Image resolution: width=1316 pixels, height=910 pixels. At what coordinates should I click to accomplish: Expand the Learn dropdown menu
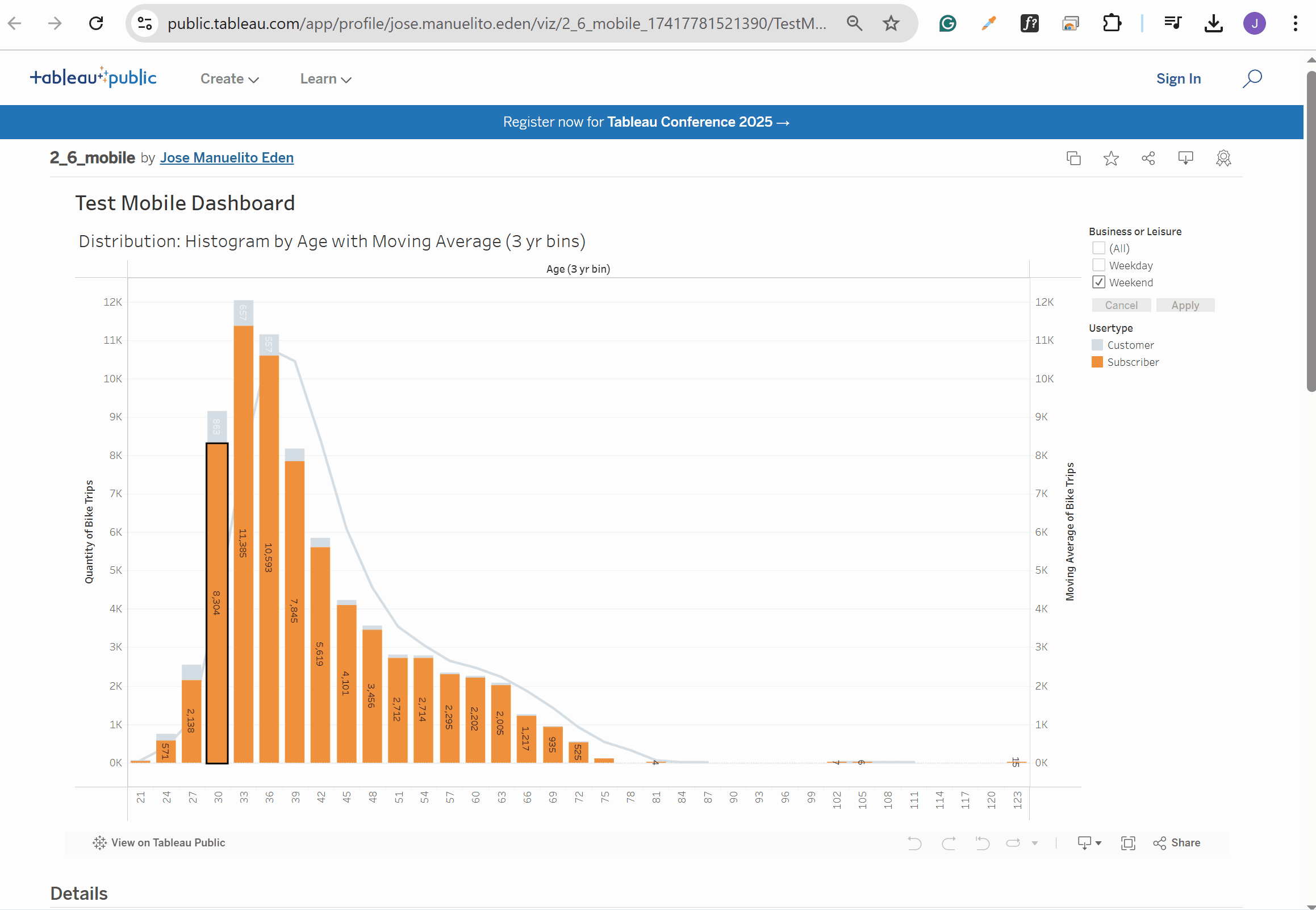(325, 79)
